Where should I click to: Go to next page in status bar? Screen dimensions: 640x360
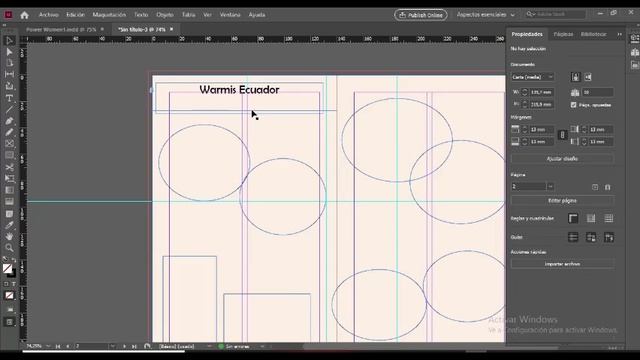pyautogui.click(x=124, y=347)
